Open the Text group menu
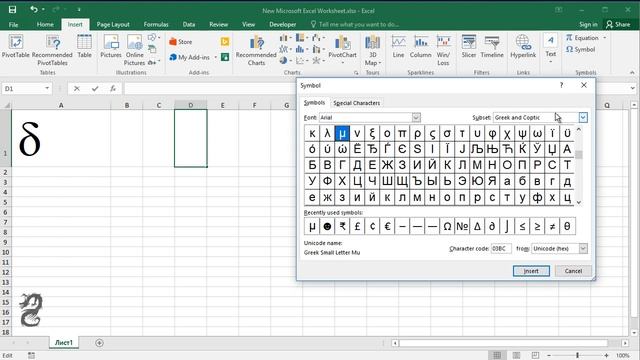Image resolution: width=640 pixels, height=360 pixels. point(551,49)
